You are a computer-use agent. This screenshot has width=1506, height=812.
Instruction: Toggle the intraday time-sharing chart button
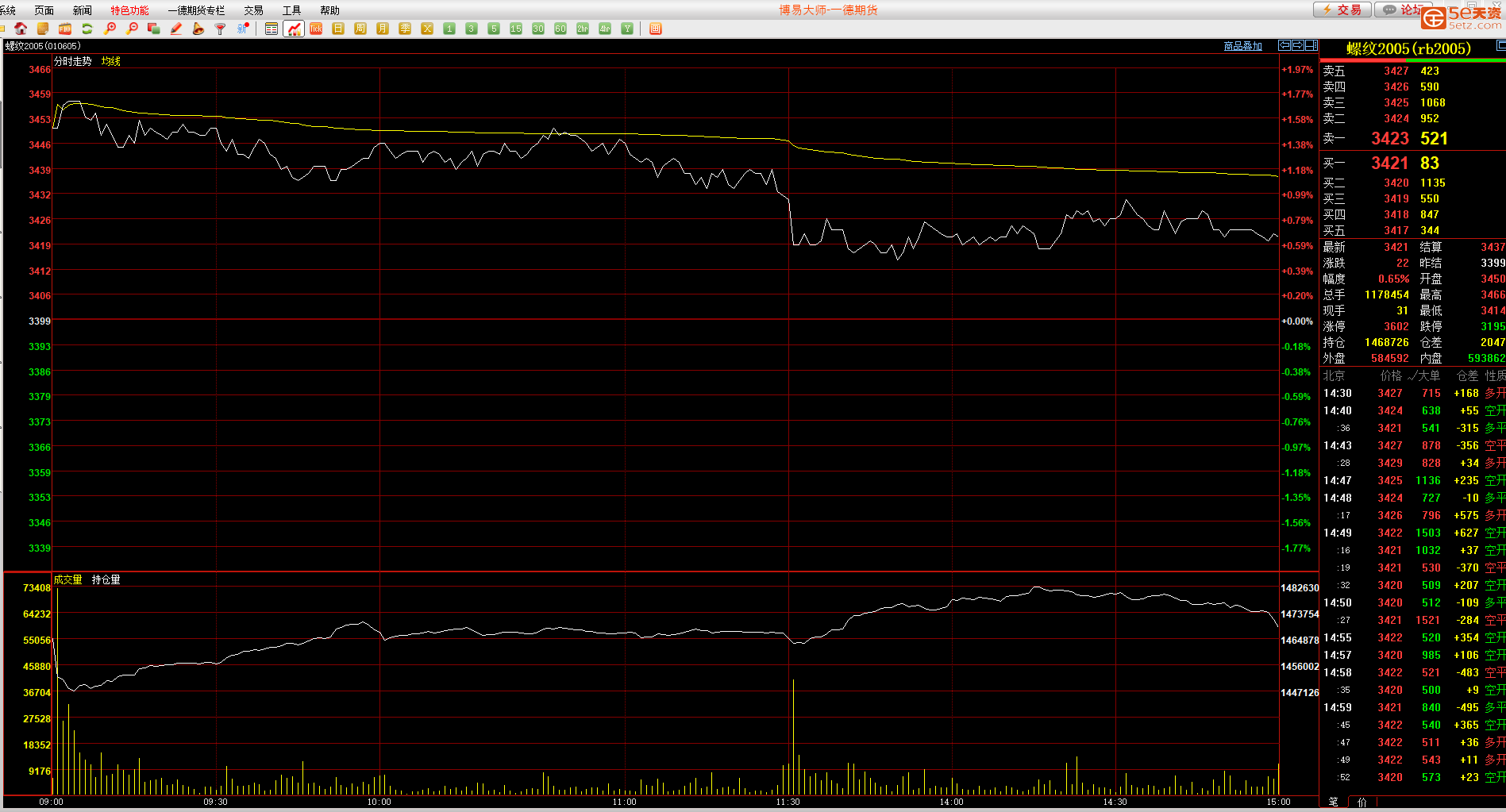(294, 29)
